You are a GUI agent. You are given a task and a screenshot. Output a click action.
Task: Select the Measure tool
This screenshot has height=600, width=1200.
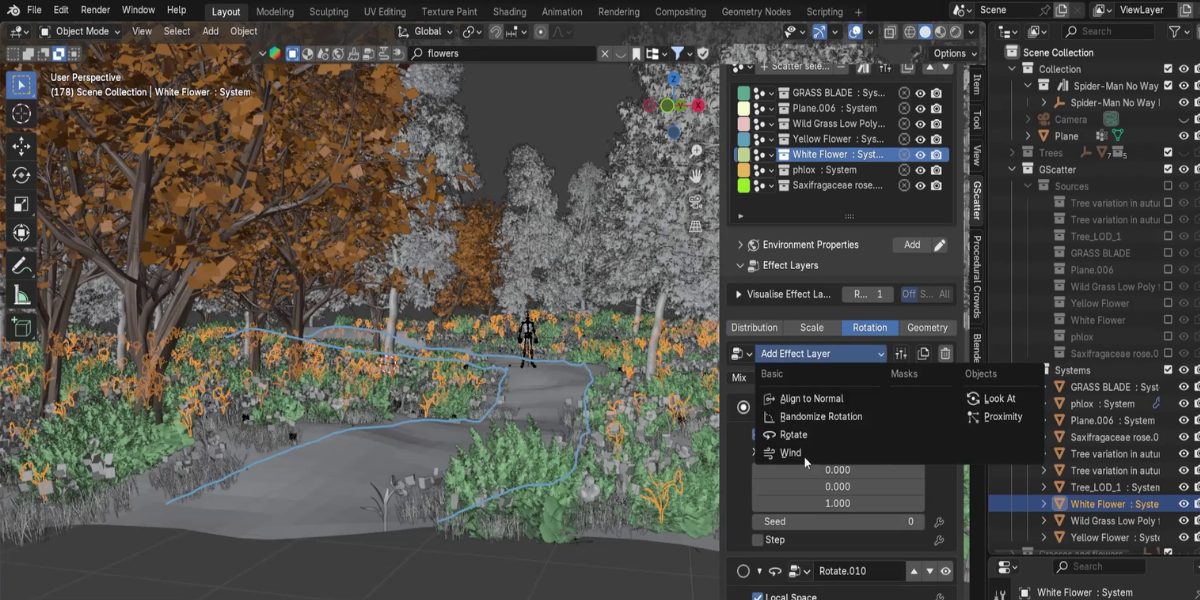pyautogui.click(x=21, y=296)
